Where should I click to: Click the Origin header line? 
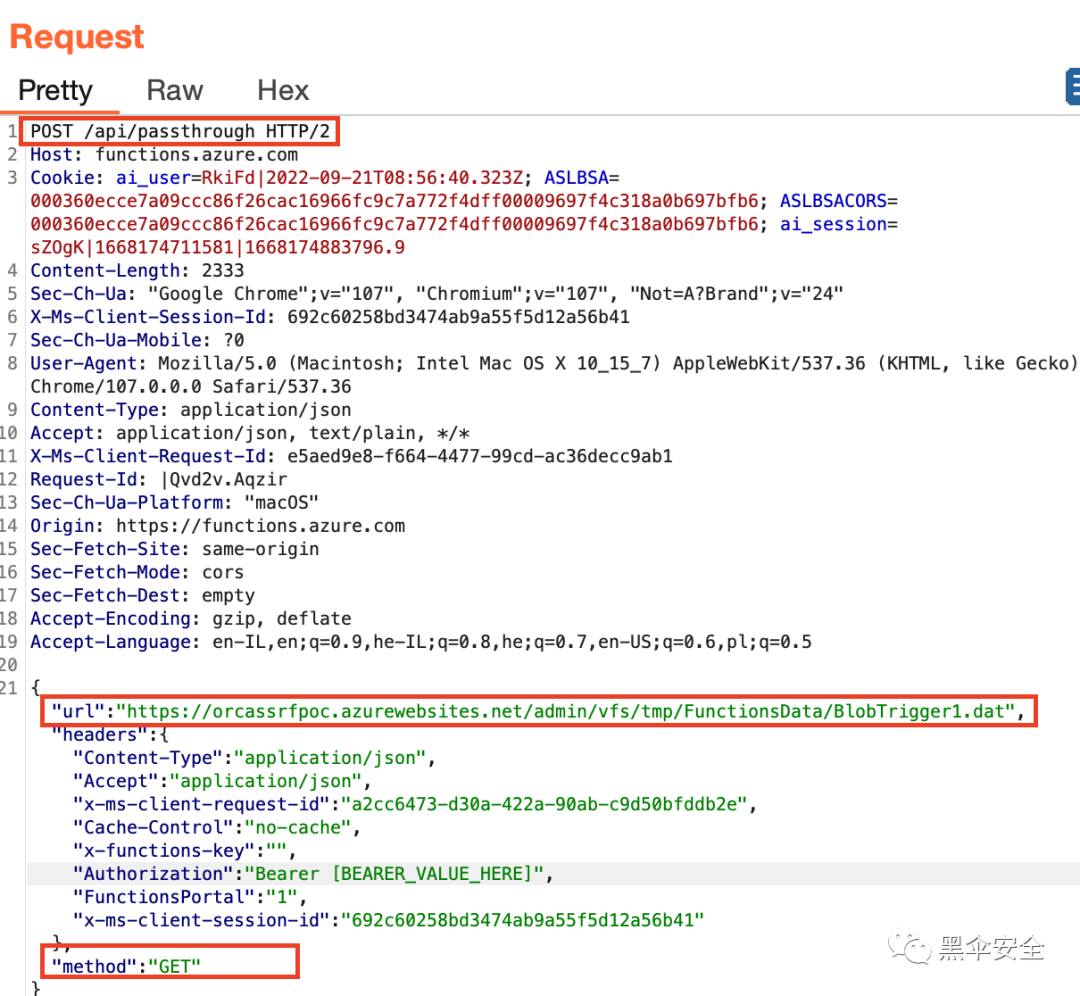pos(218,526)
